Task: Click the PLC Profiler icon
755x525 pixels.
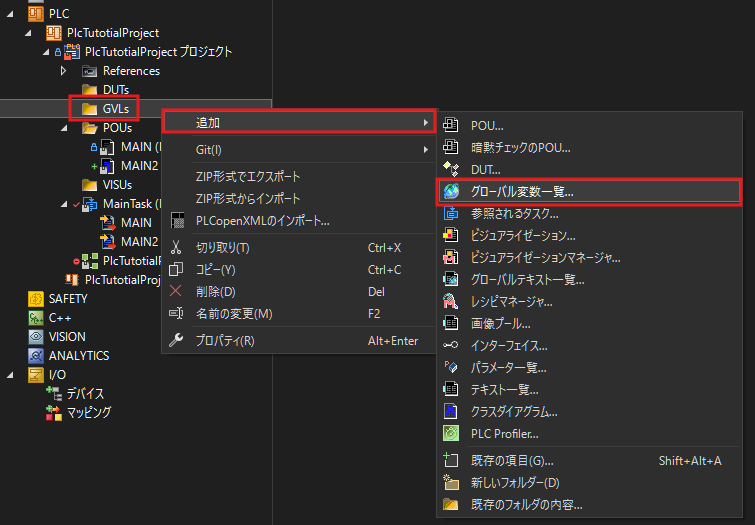Action: (x=450, y=433)
